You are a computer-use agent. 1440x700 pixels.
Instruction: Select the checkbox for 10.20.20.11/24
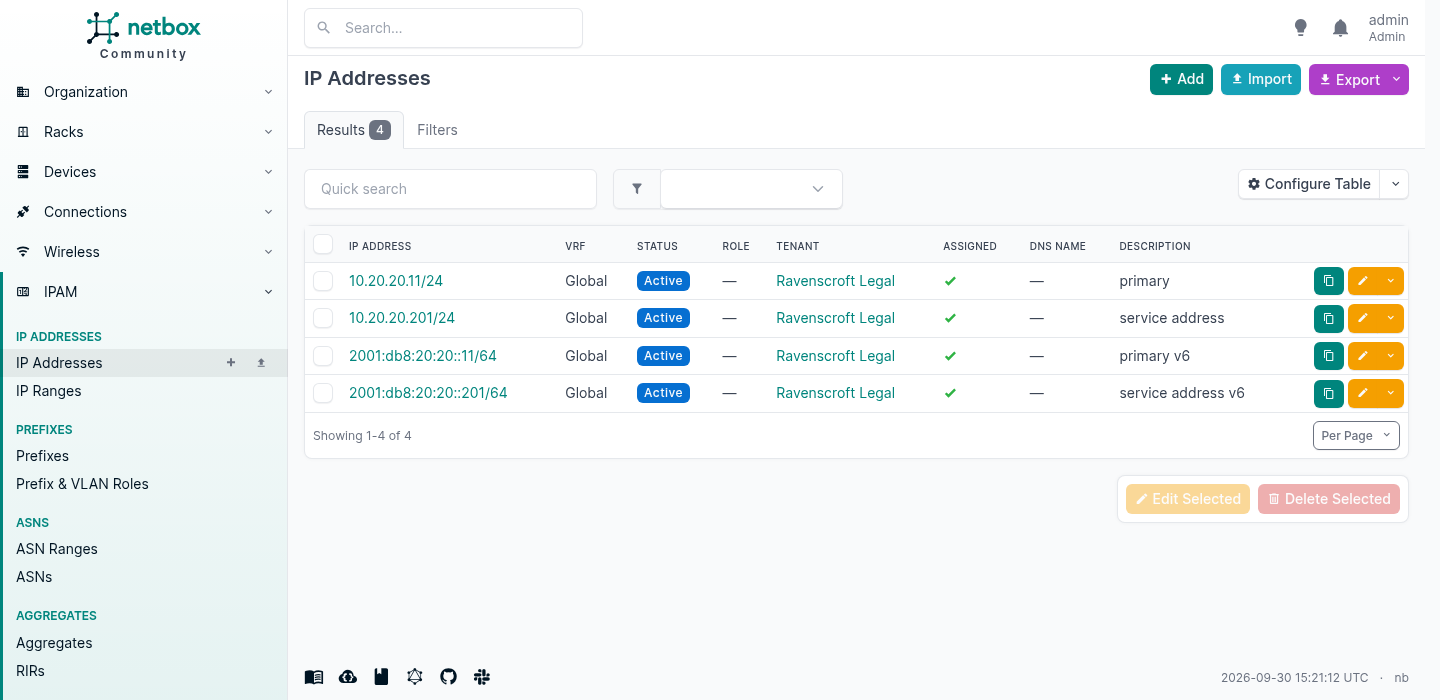click(x=323, y=281)
